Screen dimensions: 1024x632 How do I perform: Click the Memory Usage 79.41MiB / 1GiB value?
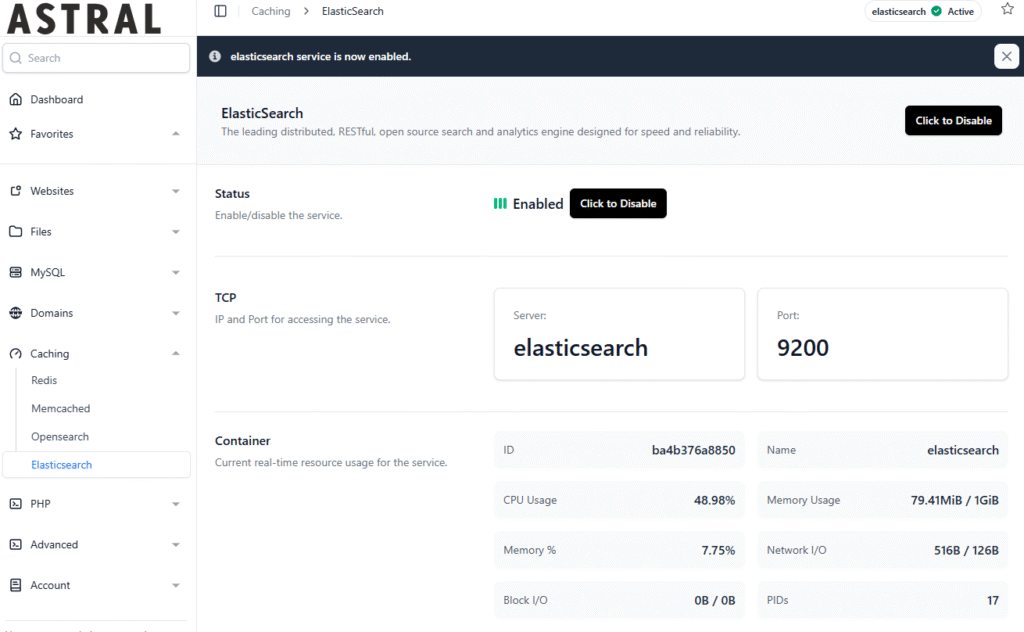955,500
